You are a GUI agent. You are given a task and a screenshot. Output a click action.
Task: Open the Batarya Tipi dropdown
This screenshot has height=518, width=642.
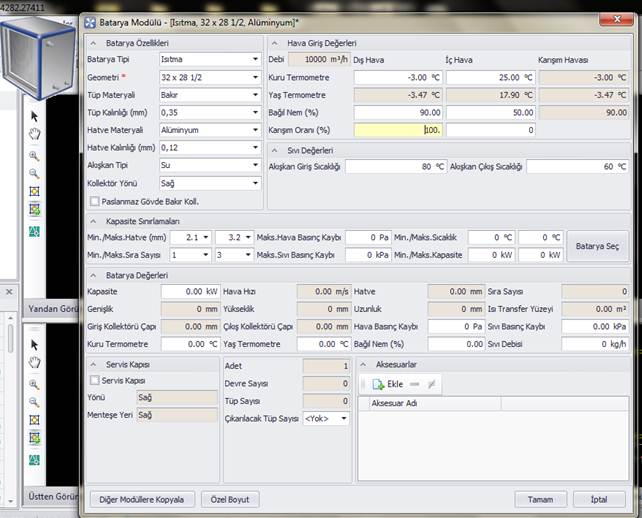pyautogui.click(x=255, y=59)
